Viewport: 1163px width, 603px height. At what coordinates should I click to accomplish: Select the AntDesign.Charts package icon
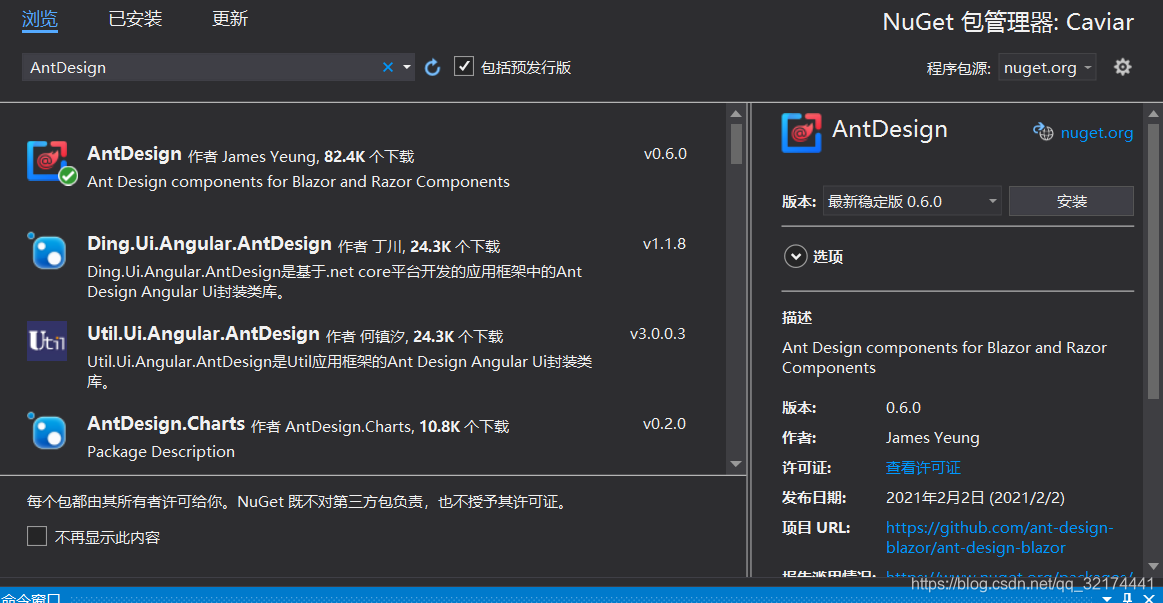50,432
